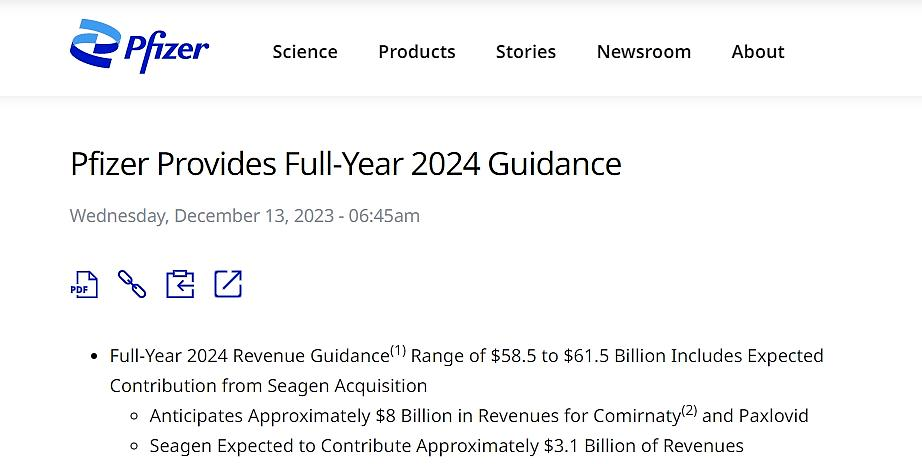Click 'Contribution from Seagen Acquisition' line
This screenshot has height=464, width=922.
tap(268, 386)
